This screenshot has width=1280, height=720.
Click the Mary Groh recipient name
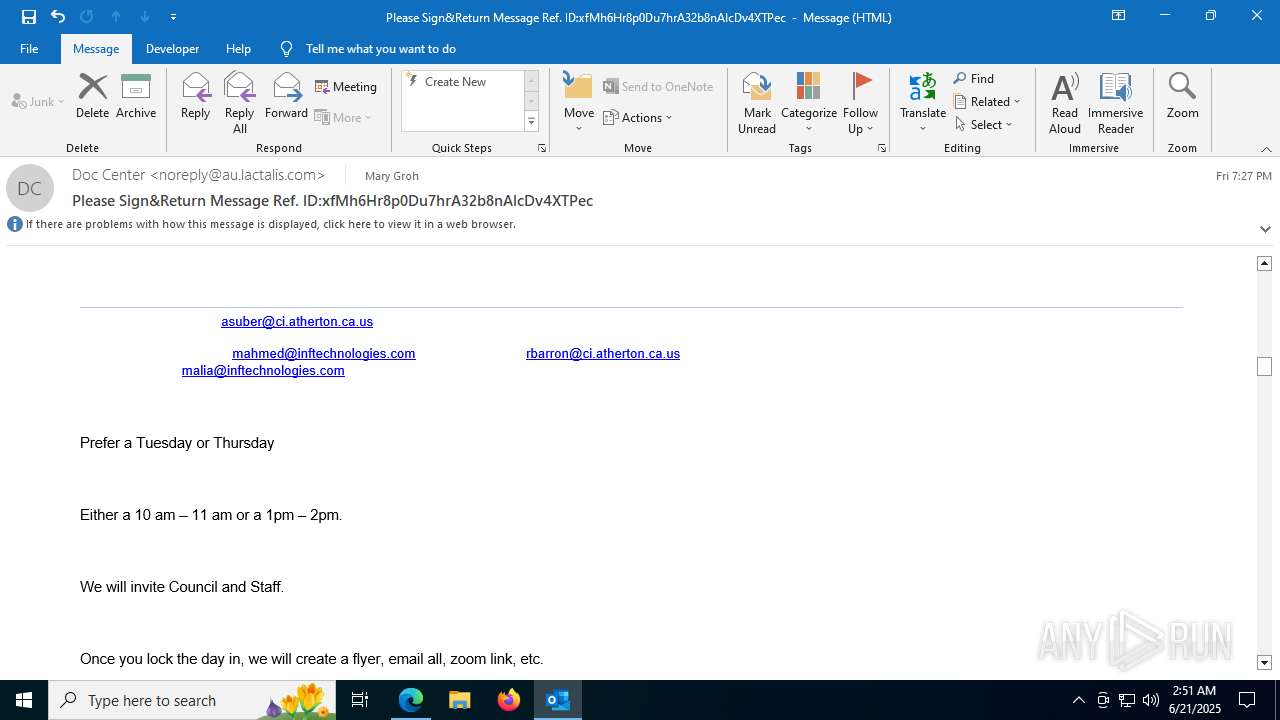pos(392,176)
